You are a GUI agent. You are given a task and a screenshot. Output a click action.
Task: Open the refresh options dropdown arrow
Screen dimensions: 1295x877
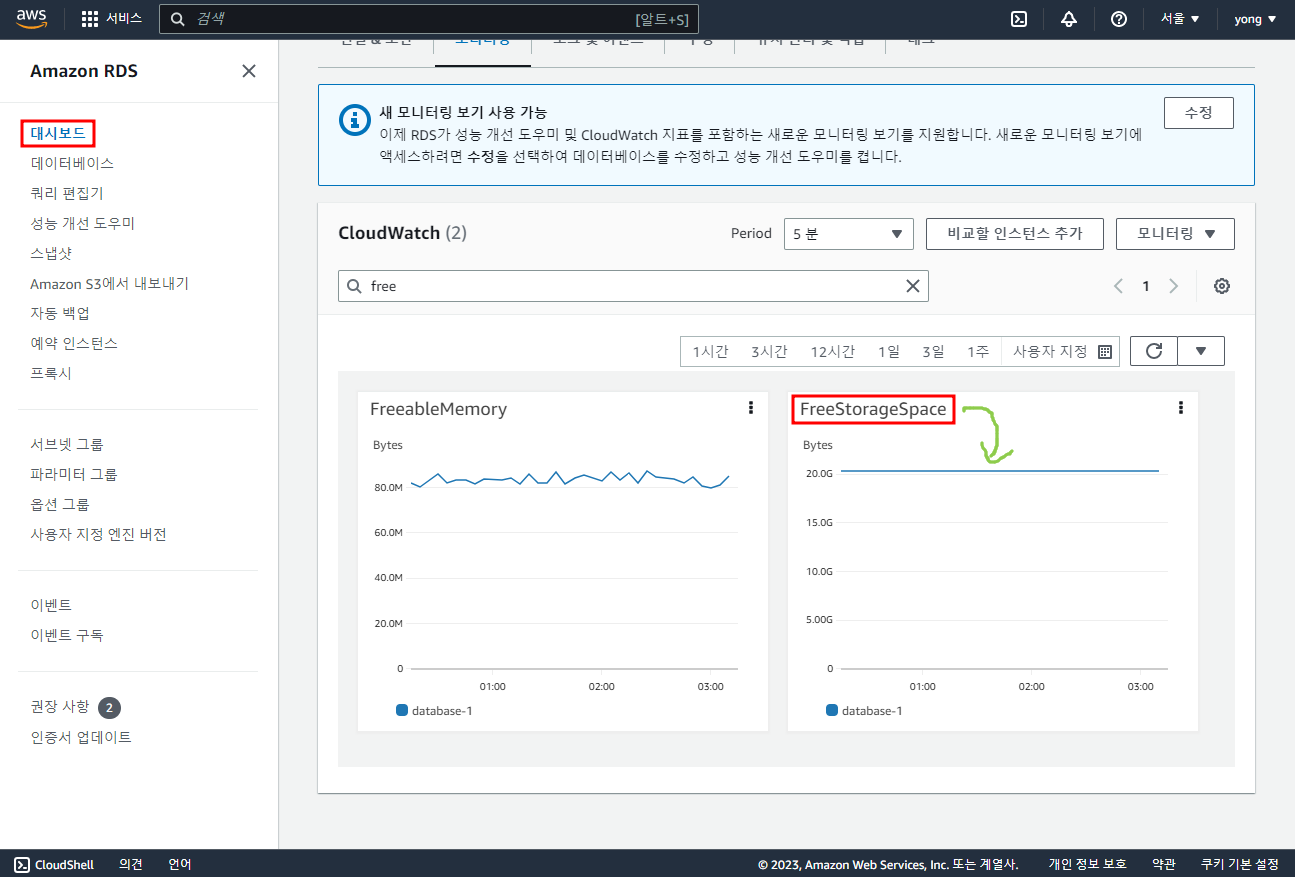pos(1201,351)
